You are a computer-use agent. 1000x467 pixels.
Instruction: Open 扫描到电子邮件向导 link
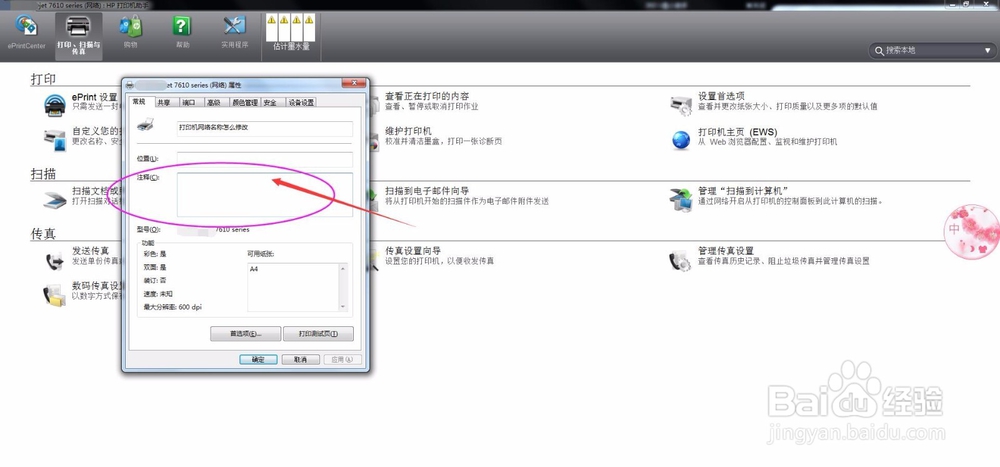(427, 191)
